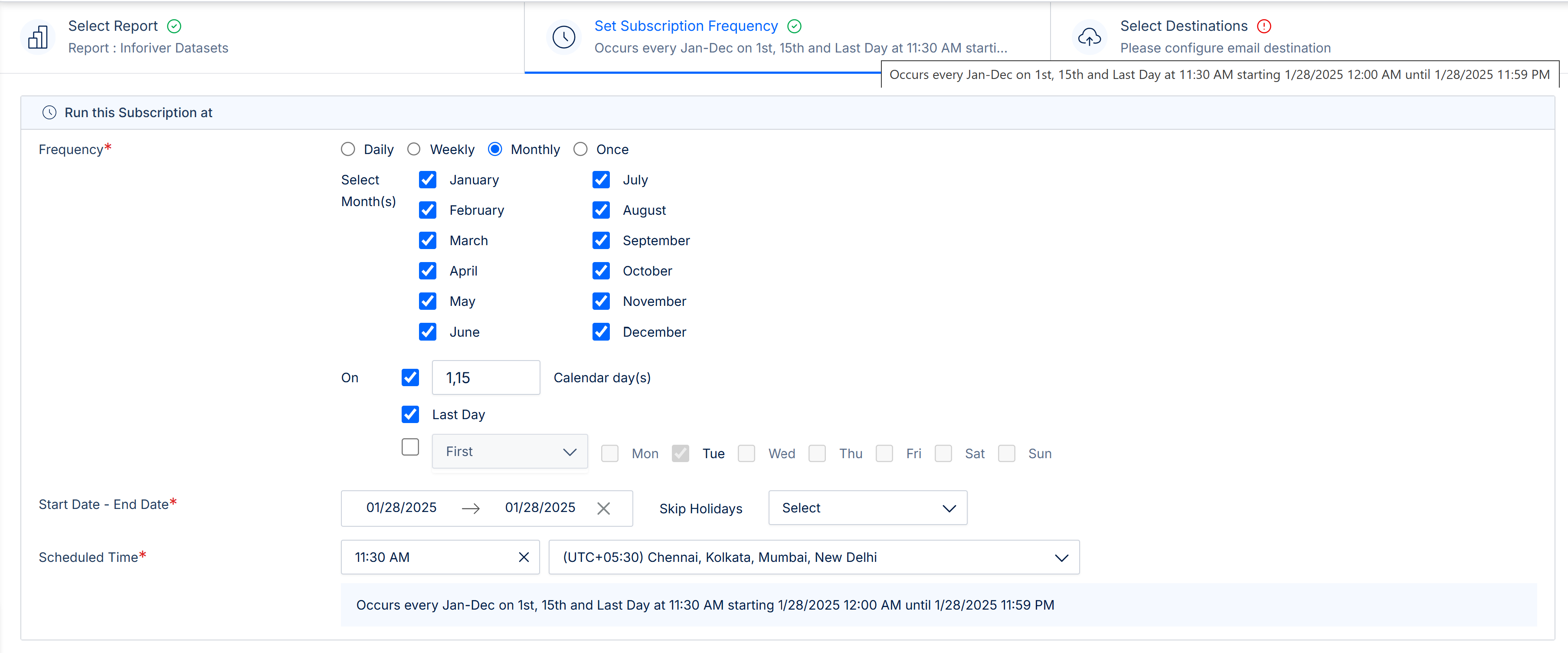The height and width of the screenshot is (653, 1568).
Task: Go to the Select Report step
Action: (x=113, y=26)
